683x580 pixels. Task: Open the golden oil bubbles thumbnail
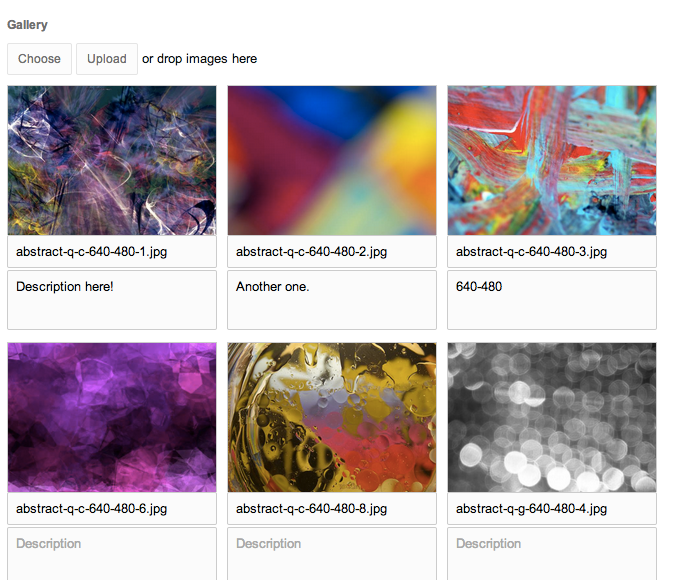(x=332, y=418)
